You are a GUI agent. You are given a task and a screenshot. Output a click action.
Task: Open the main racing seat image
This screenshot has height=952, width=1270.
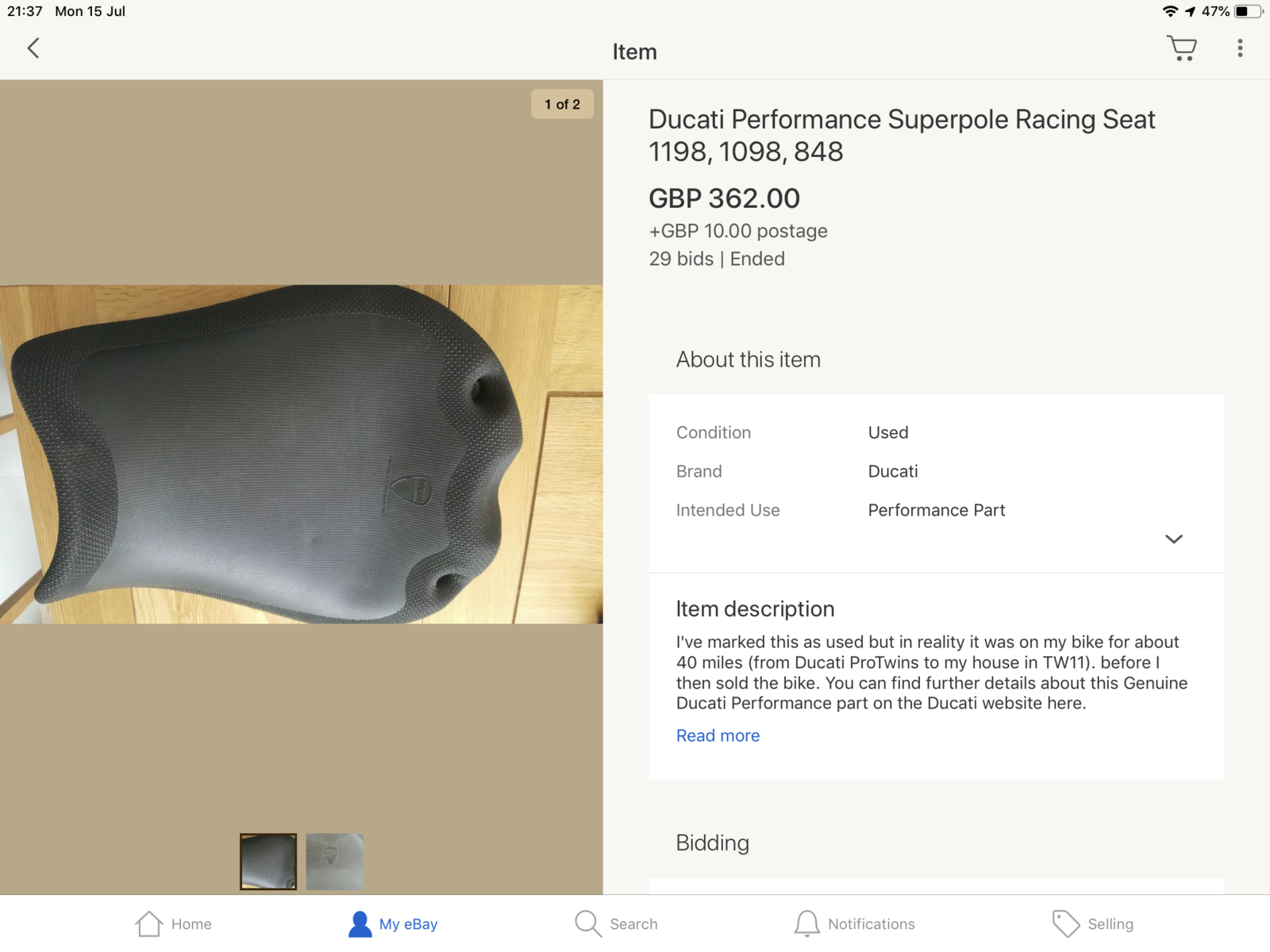click(x=301, y=454)
